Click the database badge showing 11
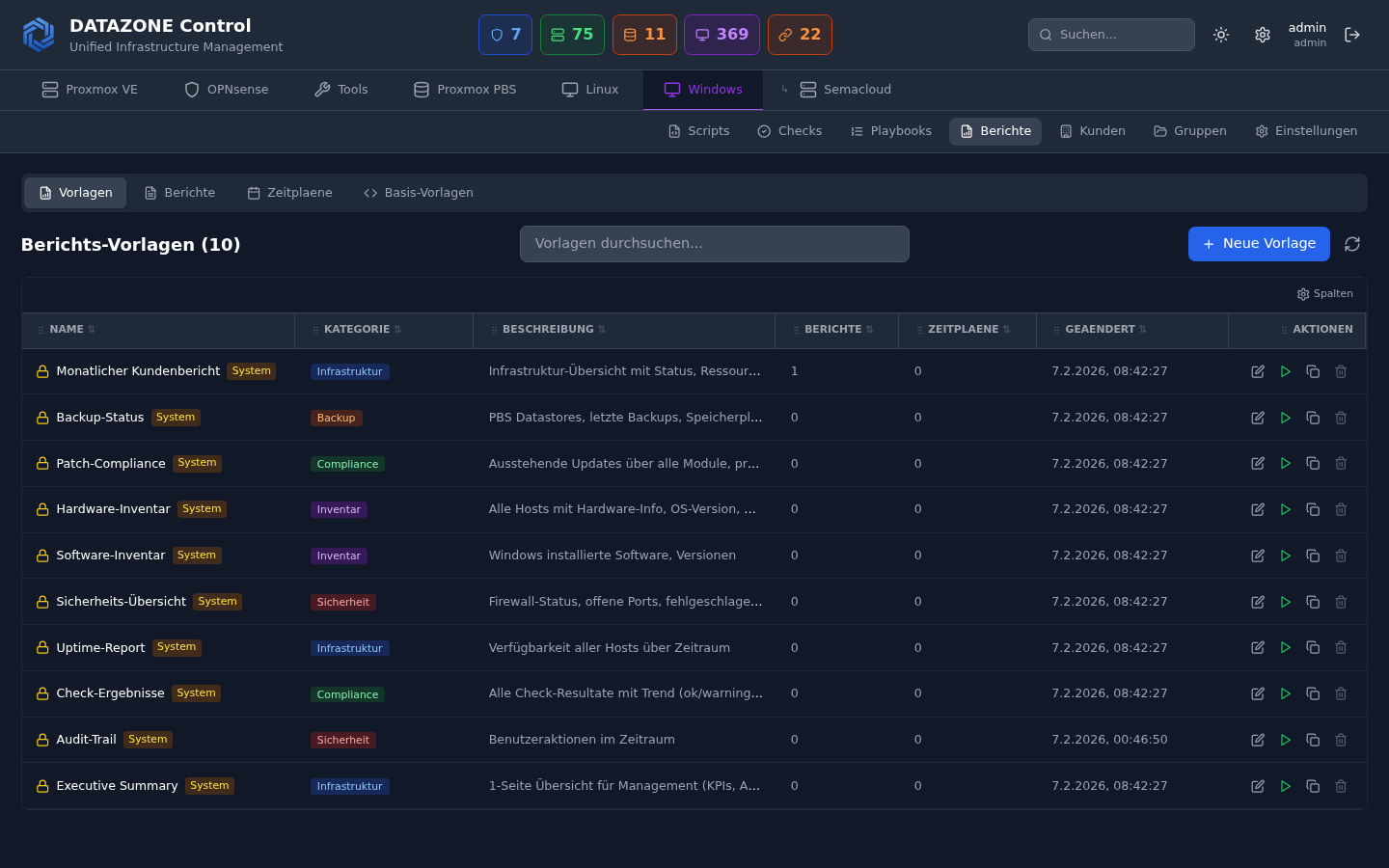Image resolution: width=1389 pixels, height=868 pixels. pyautogui.click(x=644, y=35)
